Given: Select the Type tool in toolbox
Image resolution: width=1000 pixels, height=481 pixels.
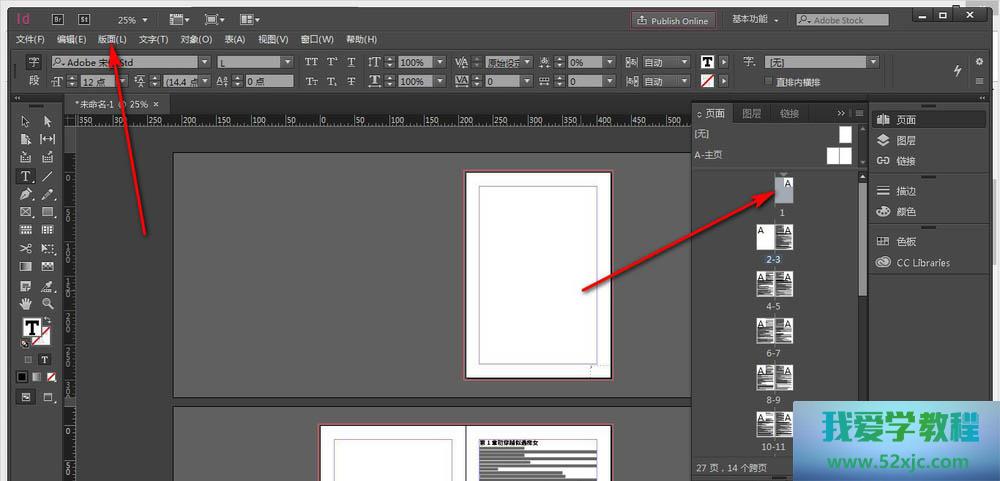Looking at the screenshot, I should 25,176.
